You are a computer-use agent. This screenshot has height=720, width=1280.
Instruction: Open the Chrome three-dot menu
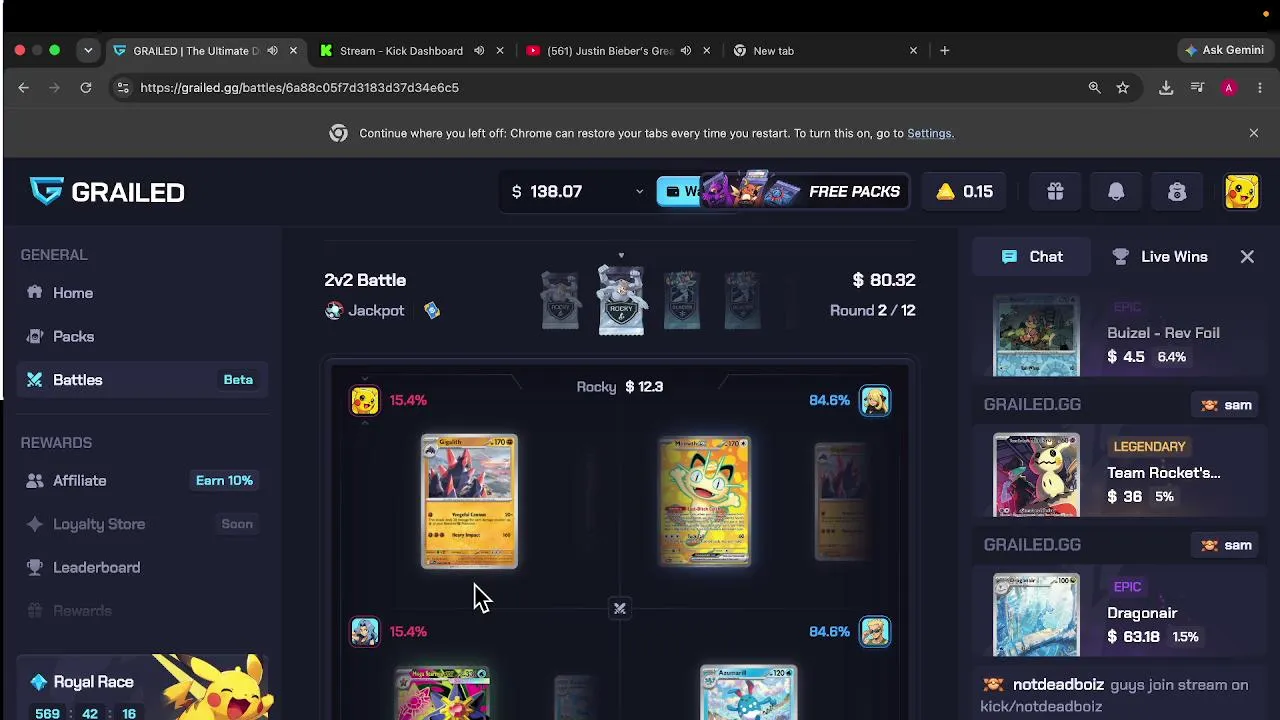point(1259,88)
